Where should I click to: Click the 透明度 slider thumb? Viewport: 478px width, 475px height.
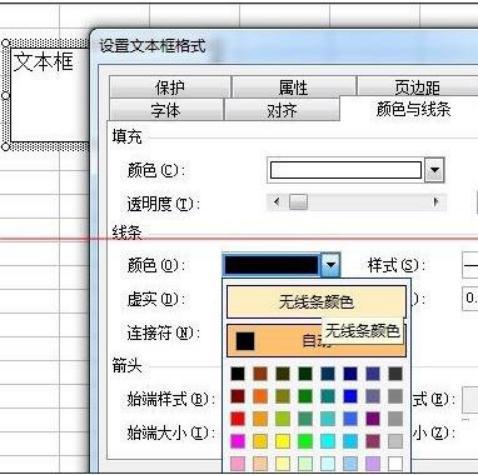coord(298,202)
